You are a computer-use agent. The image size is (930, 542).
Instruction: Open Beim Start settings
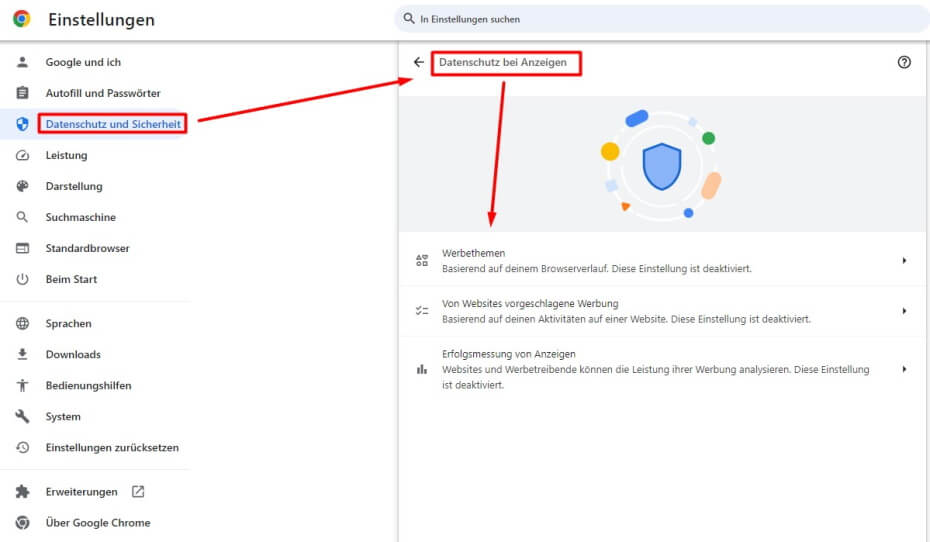point(71,279)
